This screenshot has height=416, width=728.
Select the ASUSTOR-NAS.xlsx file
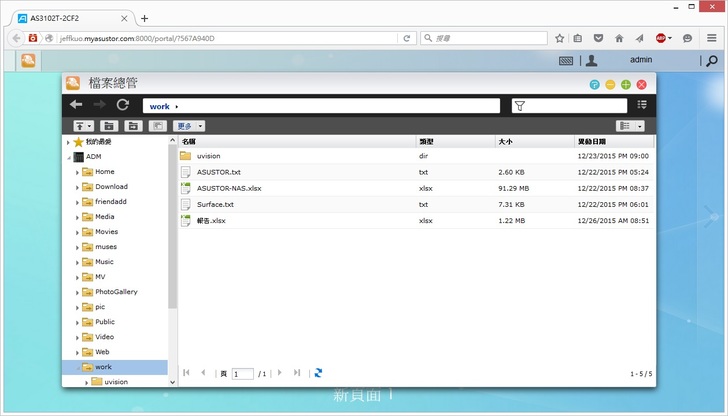click(x=229, y=188)
